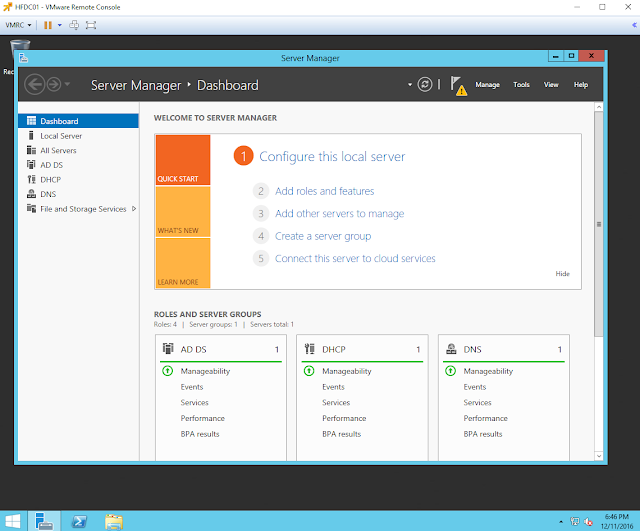Click the DHCP sidebar icon
Screen dimensions: 640x531
(x=31, y=179)
